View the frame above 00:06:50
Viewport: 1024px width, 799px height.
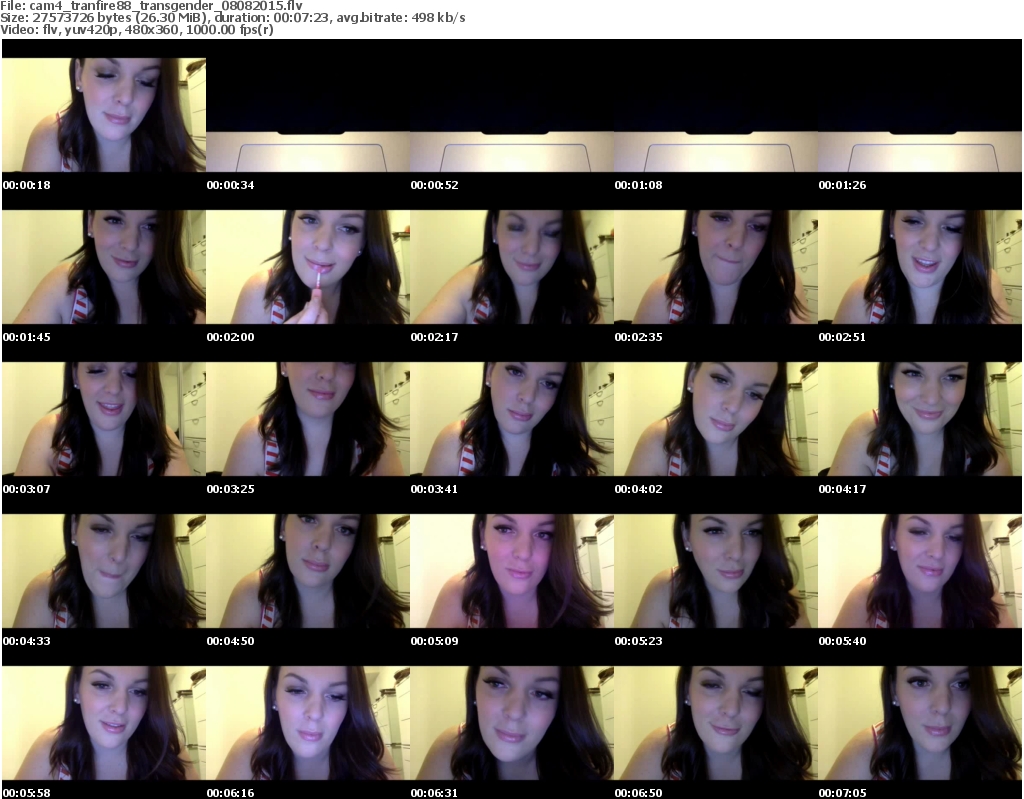[x=715, y=723]
